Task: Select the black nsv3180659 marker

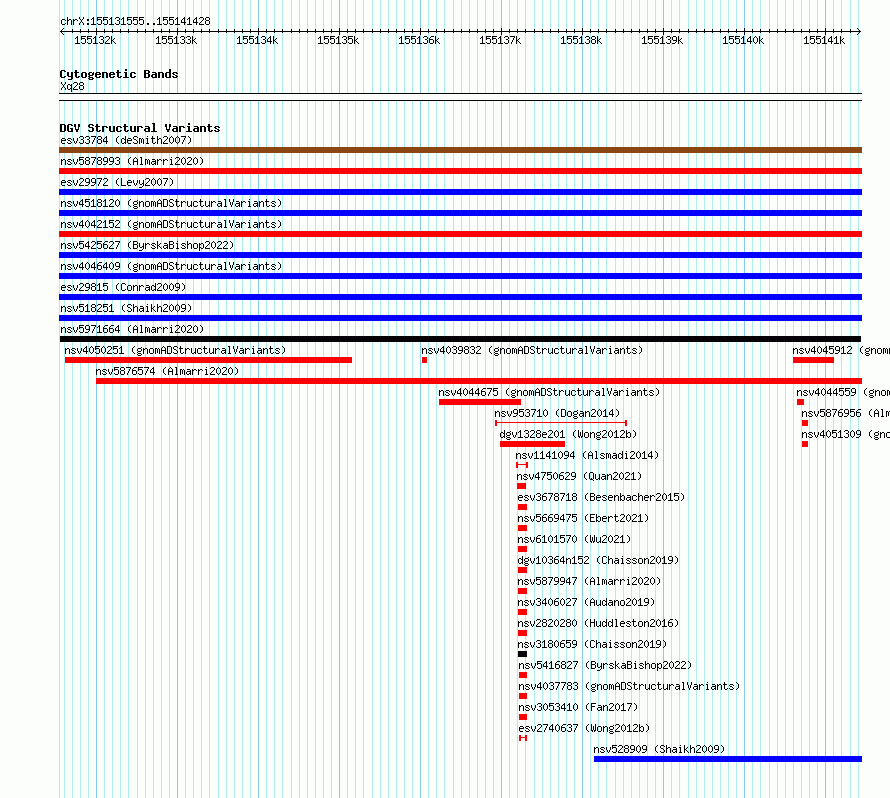Action: pyautogui.click(x=523, y=654)
